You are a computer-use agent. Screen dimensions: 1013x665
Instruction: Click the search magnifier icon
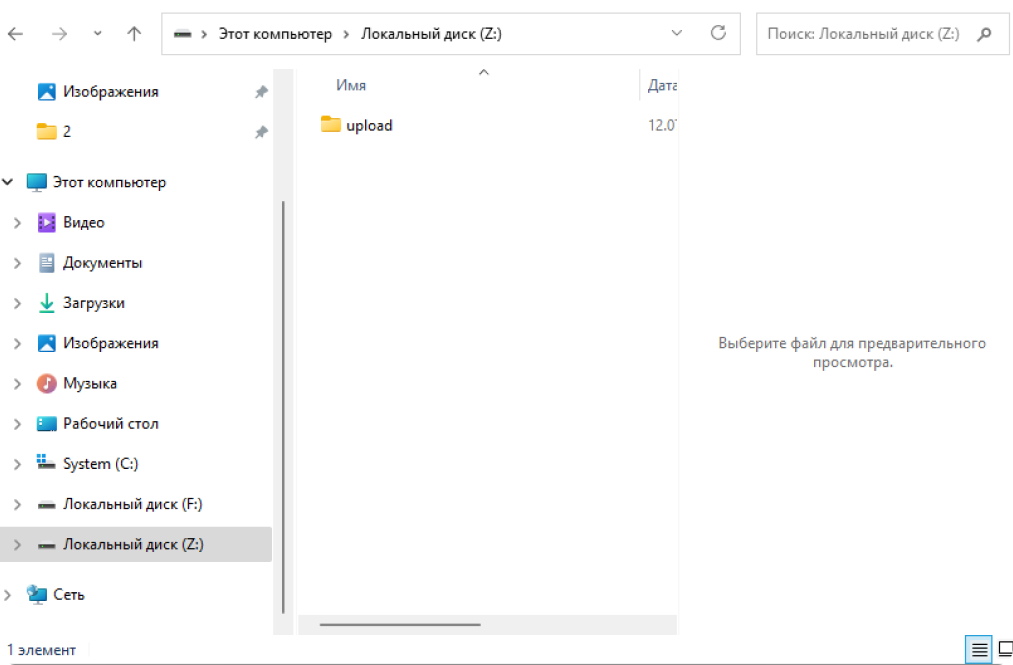[984, 33]
